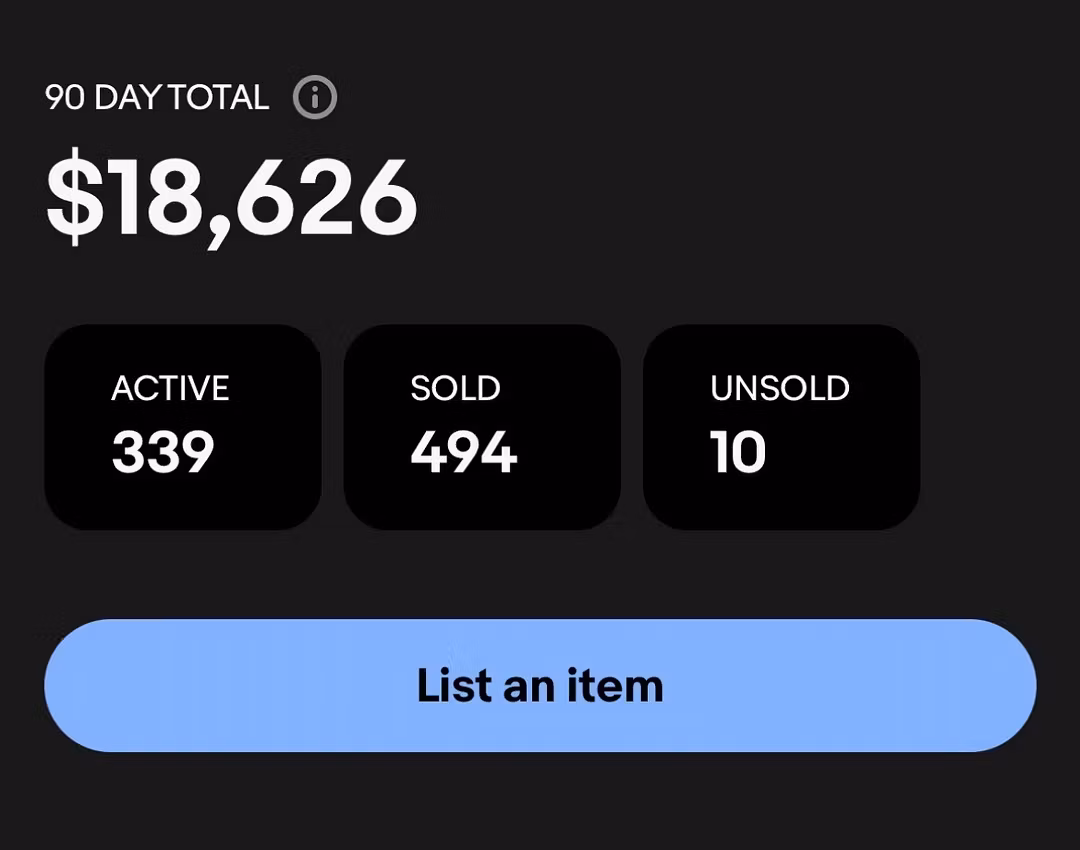1080x850 pixels.
Task: Open the Sold listings card
Action: coord(482,427)
